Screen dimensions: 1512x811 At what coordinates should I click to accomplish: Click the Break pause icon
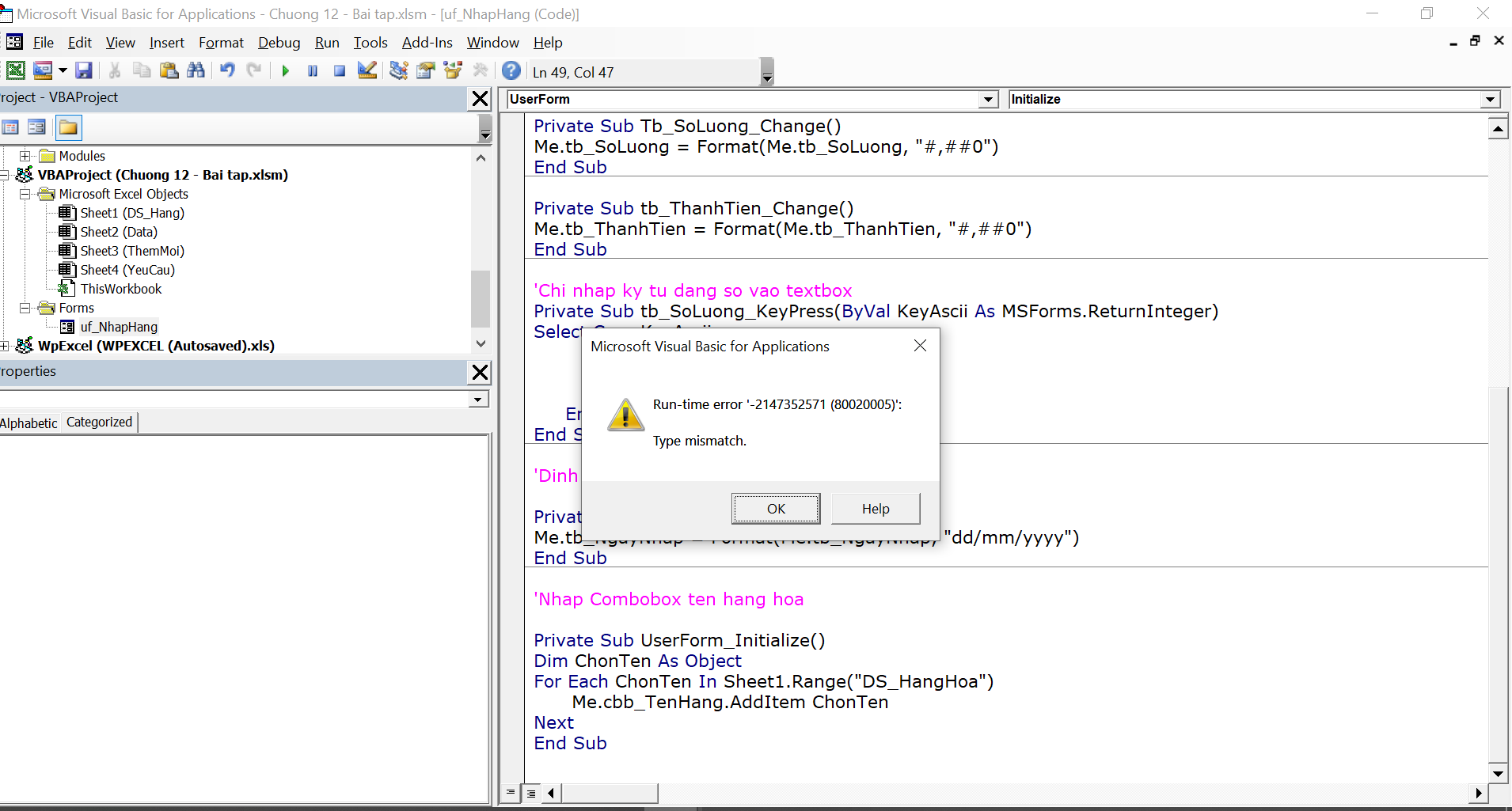[x=313, y=71]
